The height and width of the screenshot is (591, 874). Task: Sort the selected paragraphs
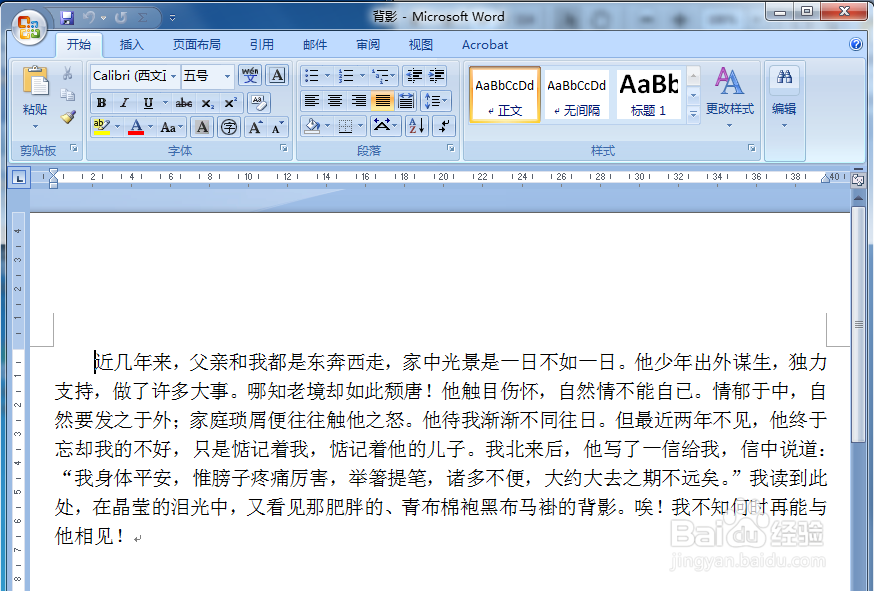click(417, 126)
